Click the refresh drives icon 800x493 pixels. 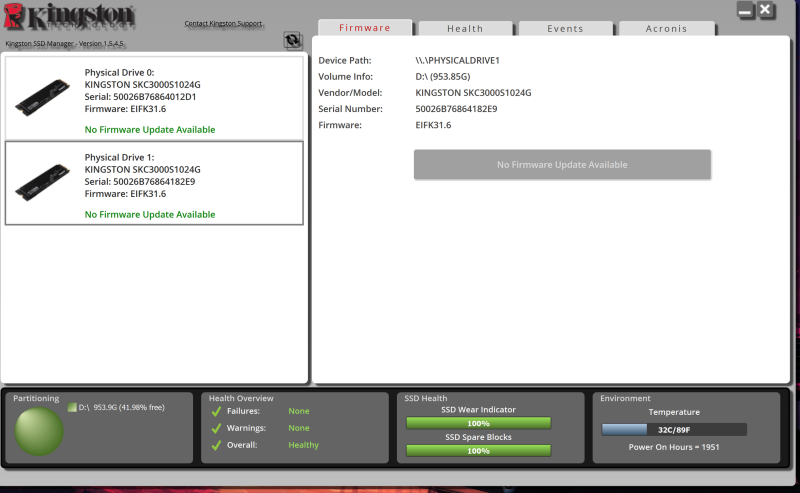coord(293,40)
